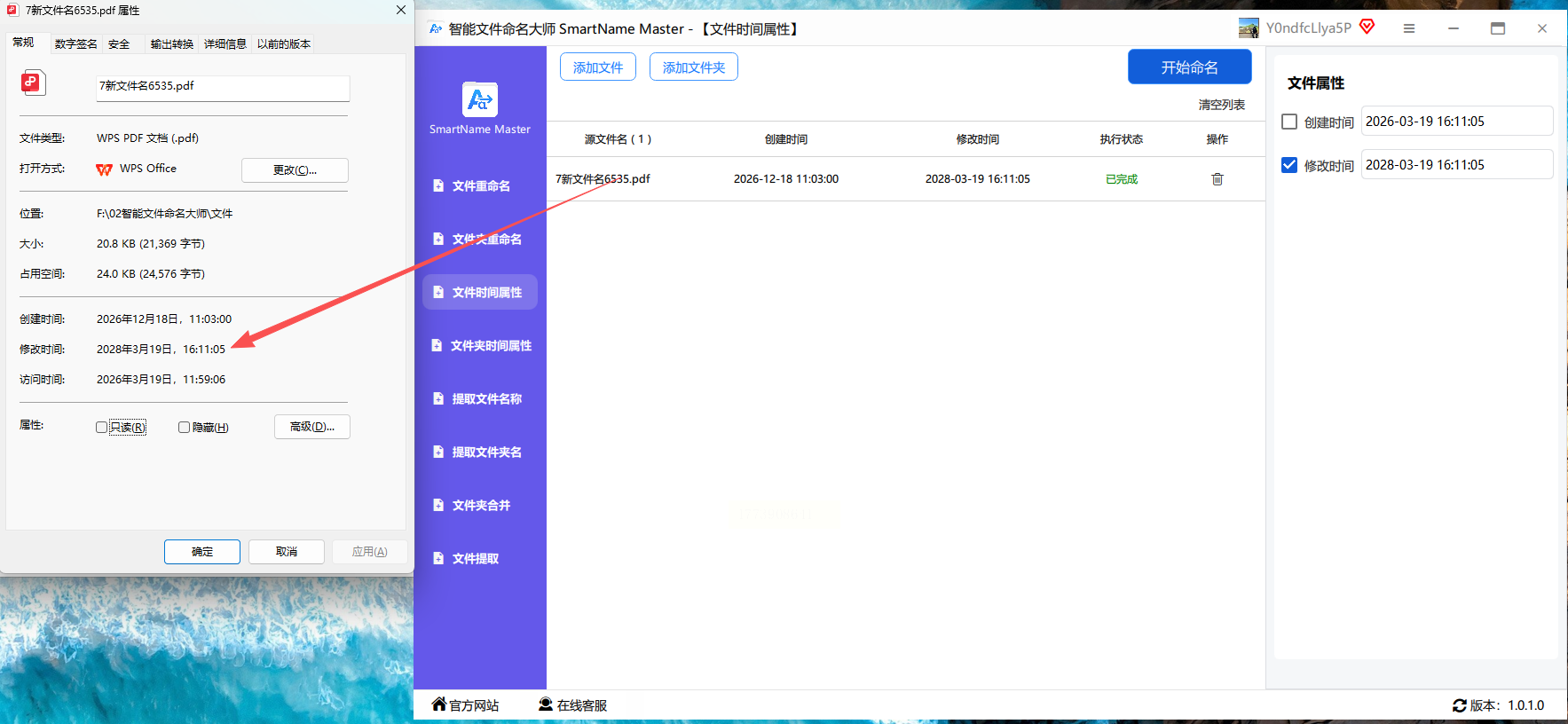Click the WPS Office icon in properties dialog
This screenshot has width=1568, height=724.
tap(104, 169)
